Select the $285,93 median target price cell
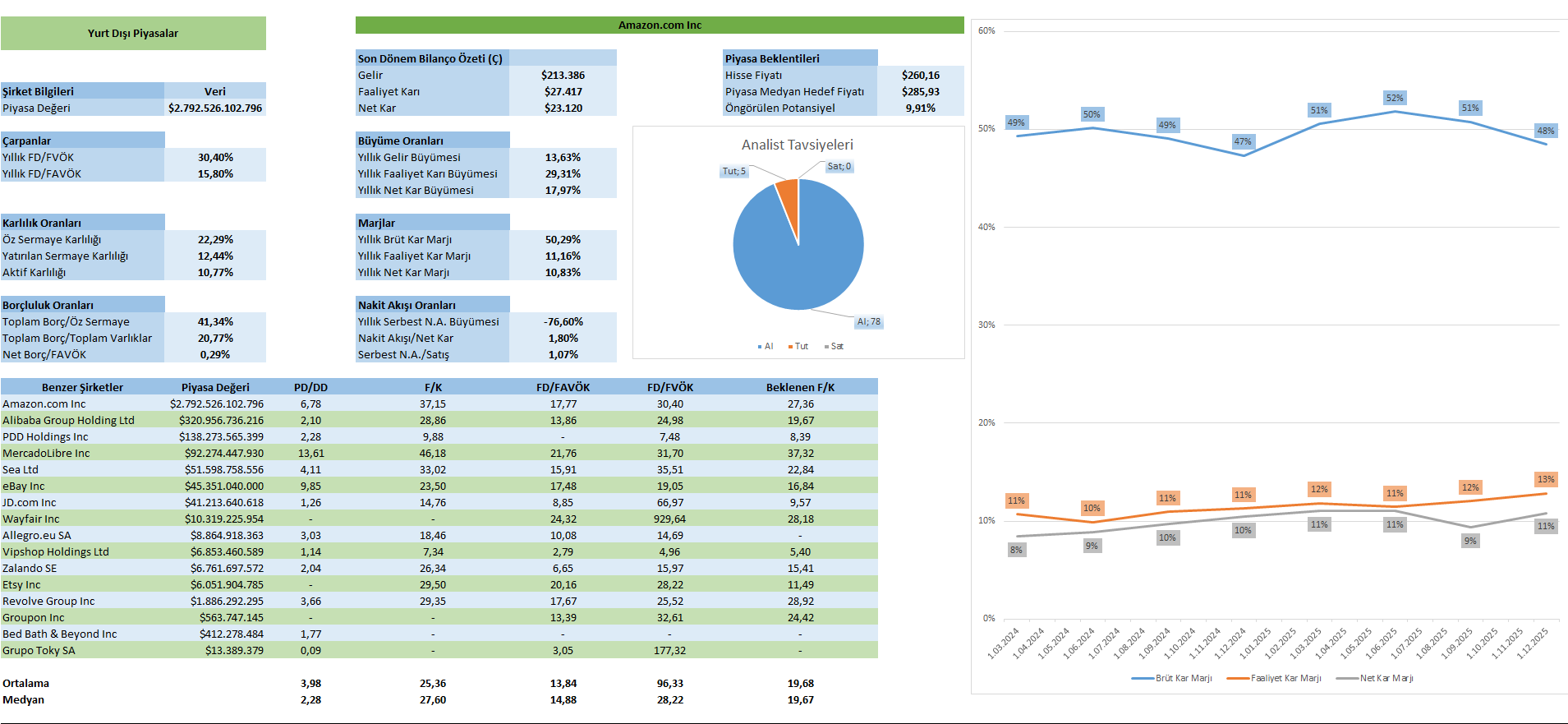Screen dimensions: 1568x724 tap(920, 91)
